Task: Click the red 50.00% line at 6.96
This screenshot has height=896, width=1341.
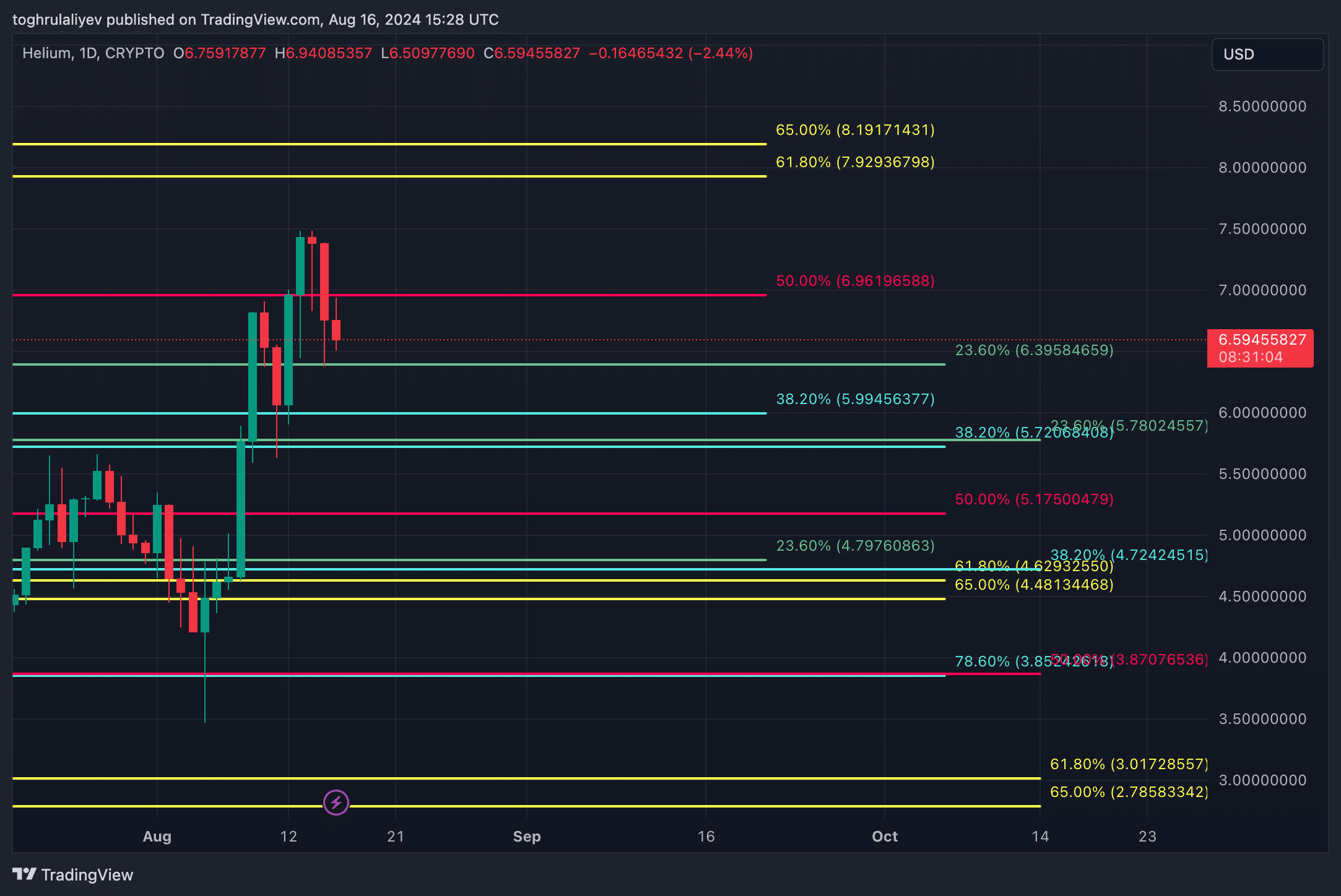Action: (x=389, y=295)
